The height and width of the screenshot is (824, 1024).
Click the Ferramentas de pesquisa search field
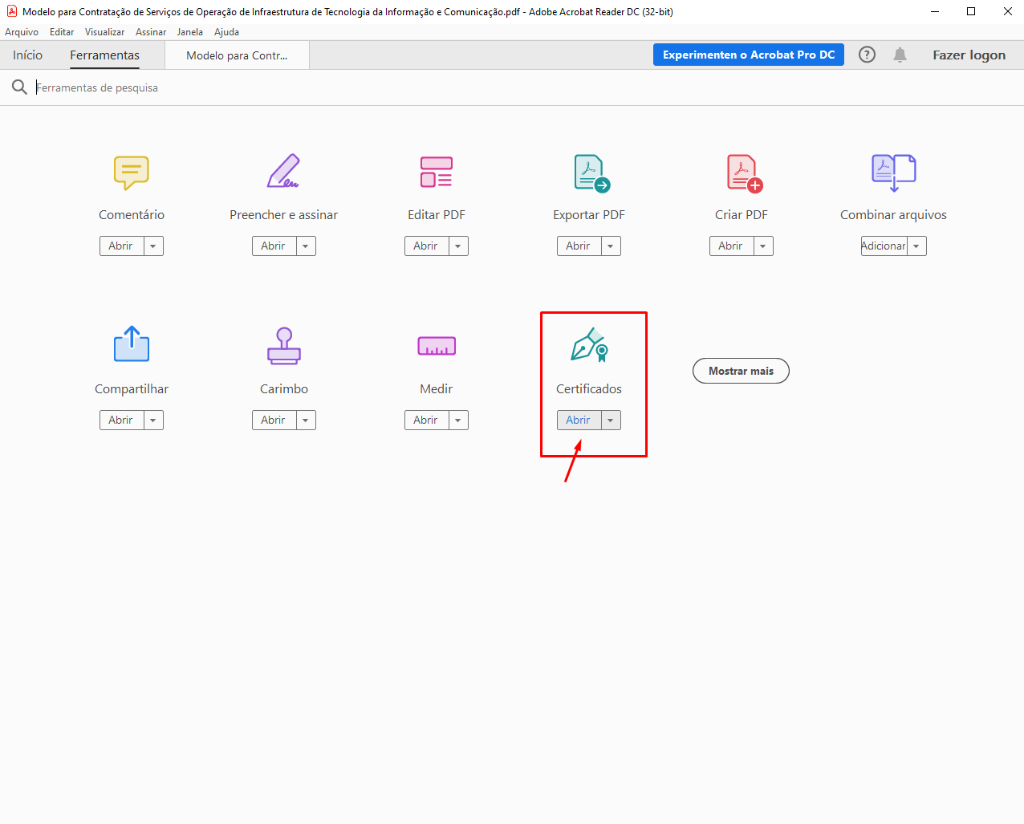(x=300, y=88)
